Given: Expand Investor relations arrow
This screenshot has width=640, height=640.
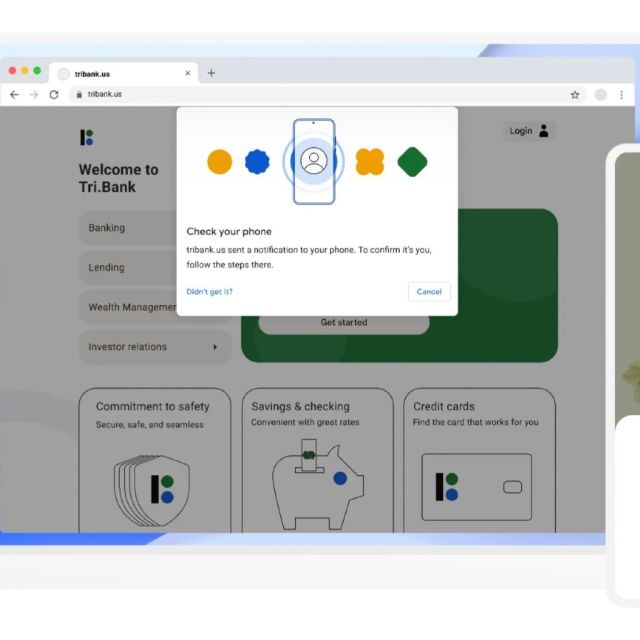Looking at the screenshot, I should tap(215, 347).
